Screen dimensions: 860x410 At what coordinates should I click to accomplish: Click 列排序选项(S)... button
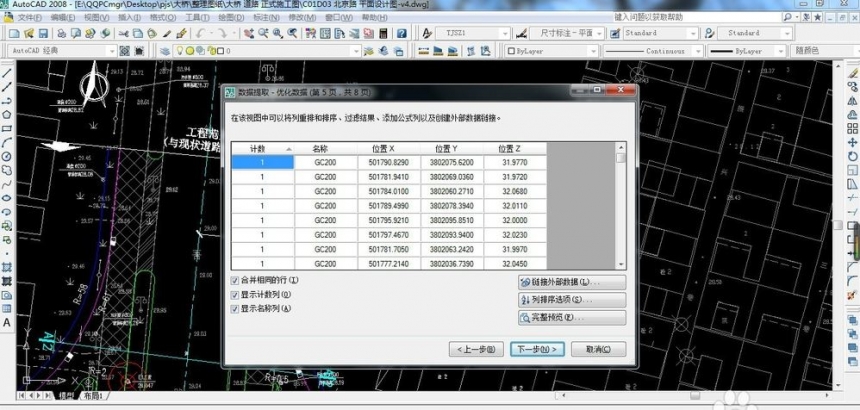coord(572,300)
